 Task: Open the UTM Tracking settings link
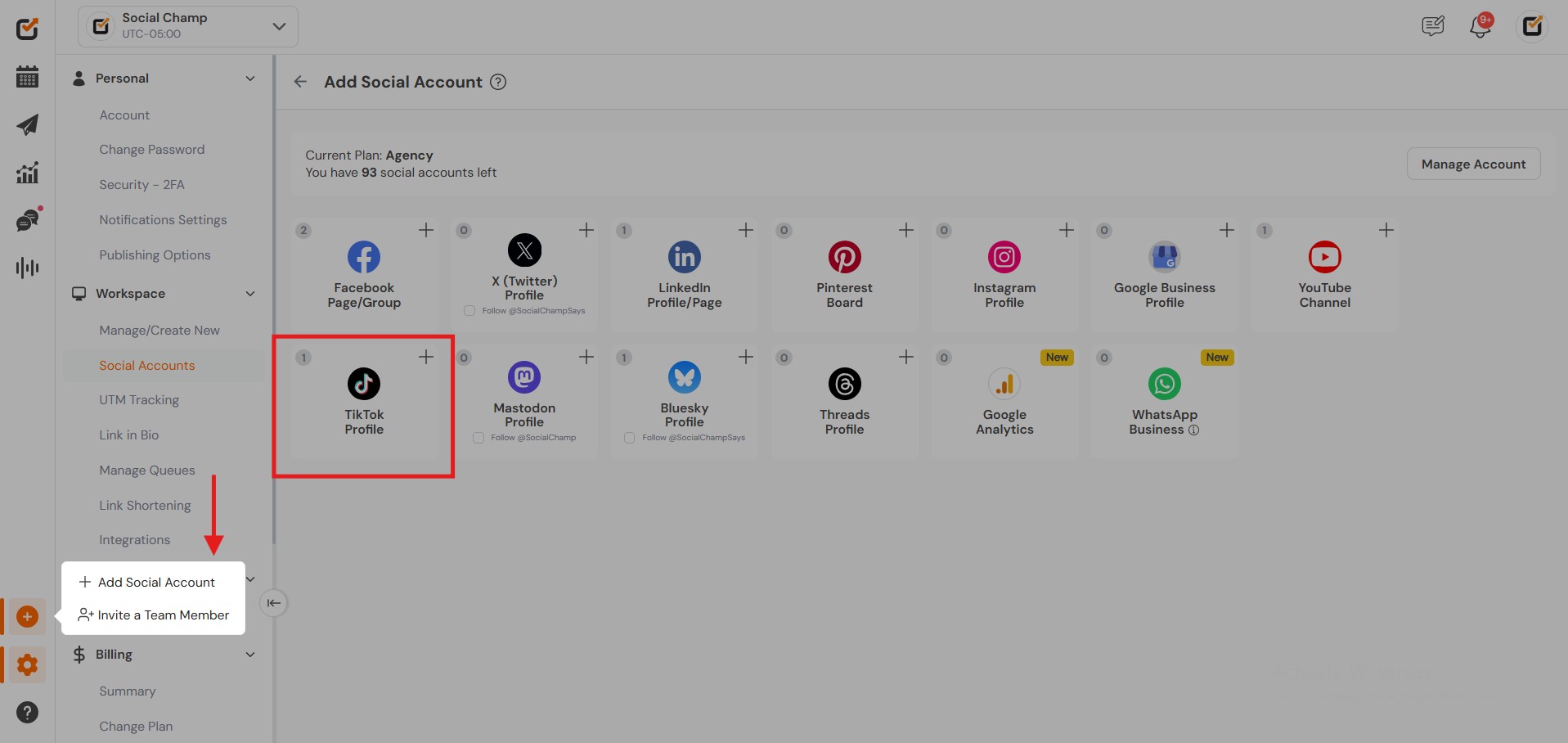(139, 400)
